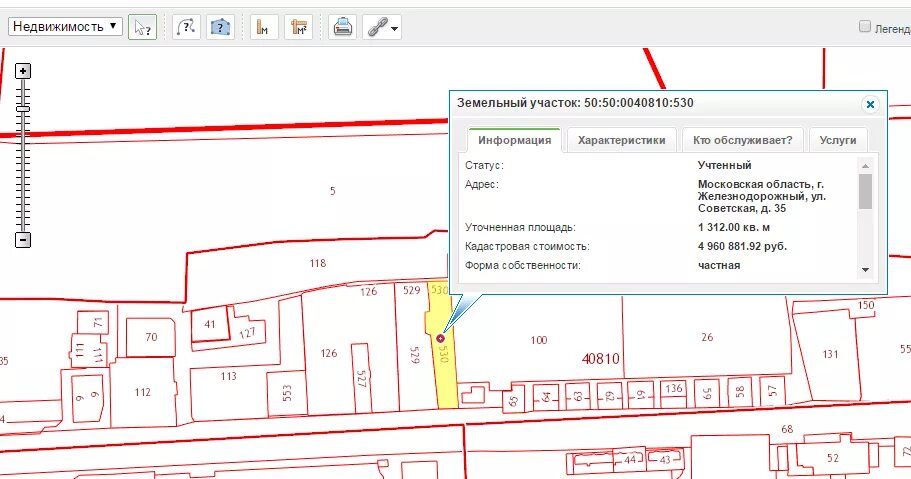Open the Недвижимость layer dropdown

(x=65, y=26)
